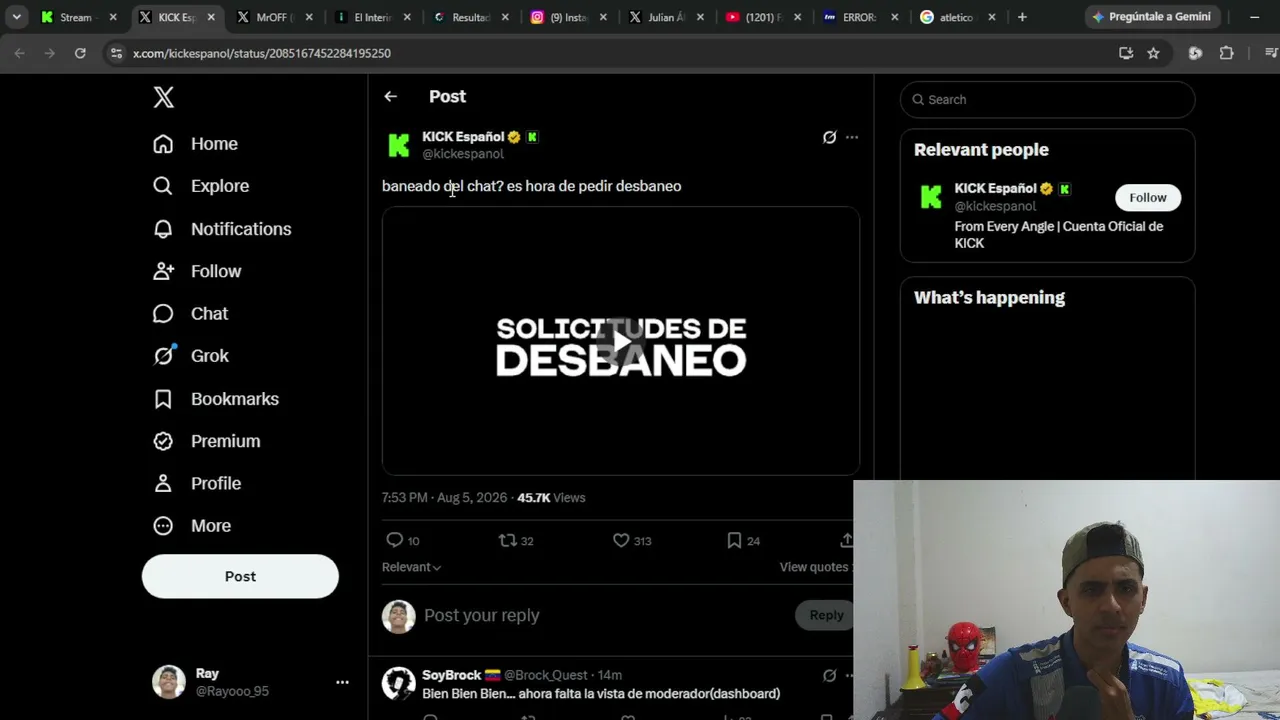The image size is (1280, 720).
Task: Switch to the atletico Google browser tab
Action: point(957,17)
